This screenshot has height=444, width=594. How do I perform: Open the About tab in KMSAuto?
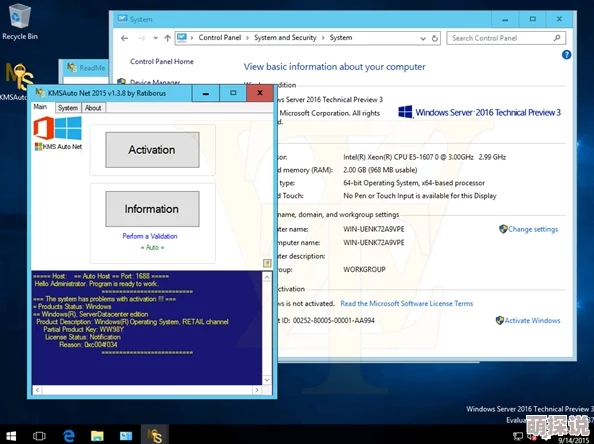[x=93, y=108]
